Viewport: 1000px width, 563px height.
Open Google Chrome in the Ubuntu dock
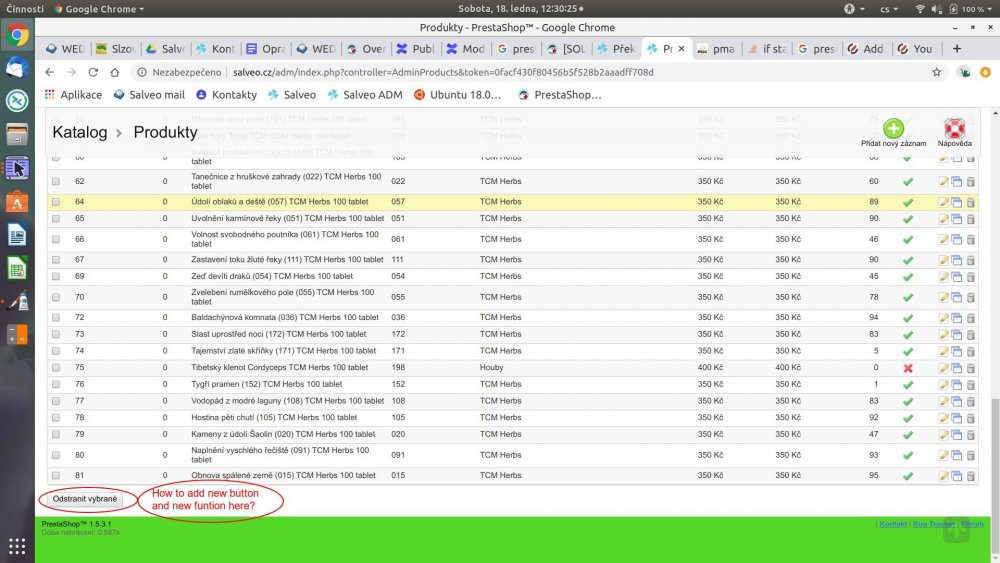17,34
